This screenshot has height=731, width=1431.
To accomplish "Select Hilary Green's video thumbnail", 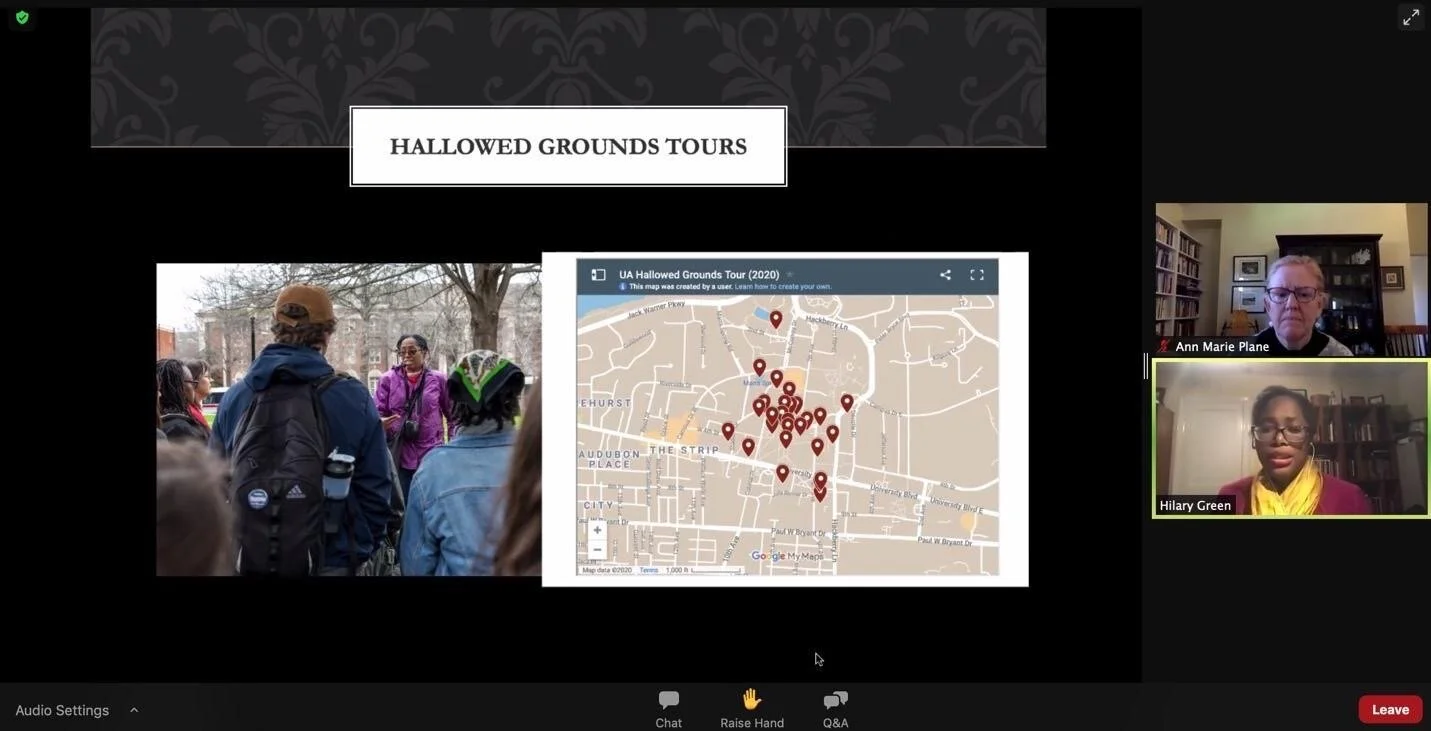I will [1290, 438].
